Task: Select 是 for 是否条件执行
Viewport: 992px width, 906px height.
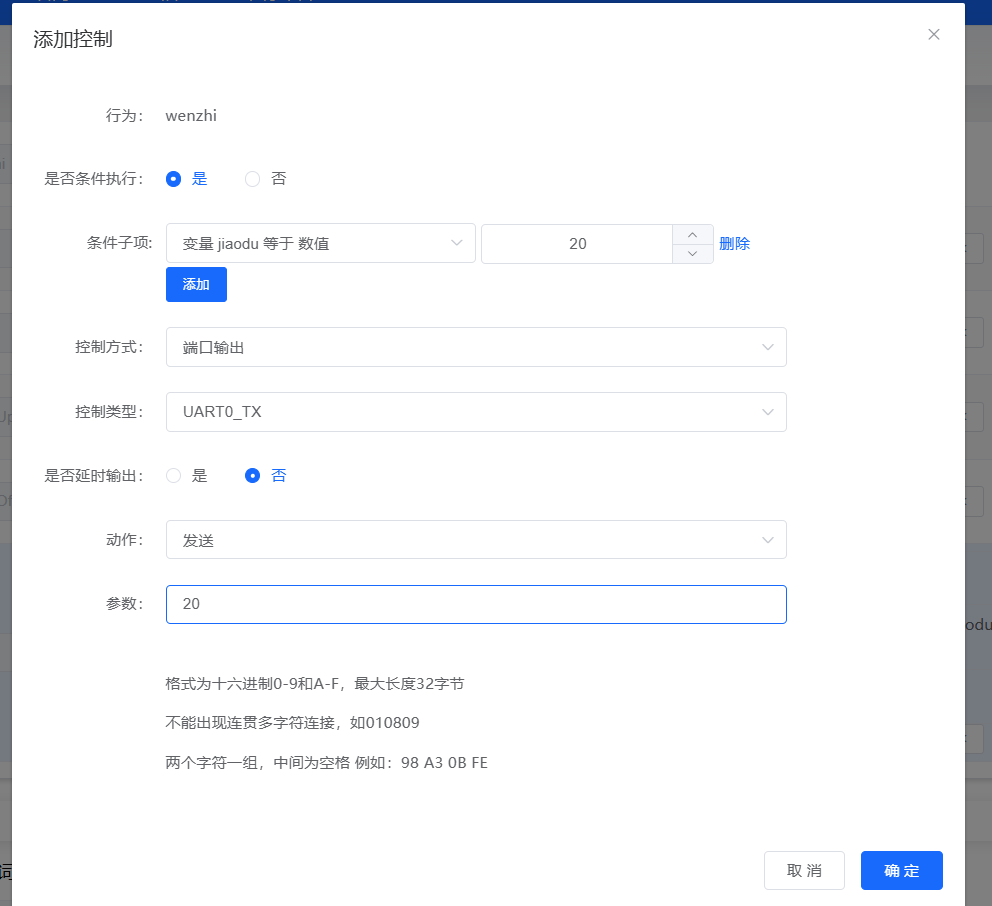Action: tap(173, 178)
